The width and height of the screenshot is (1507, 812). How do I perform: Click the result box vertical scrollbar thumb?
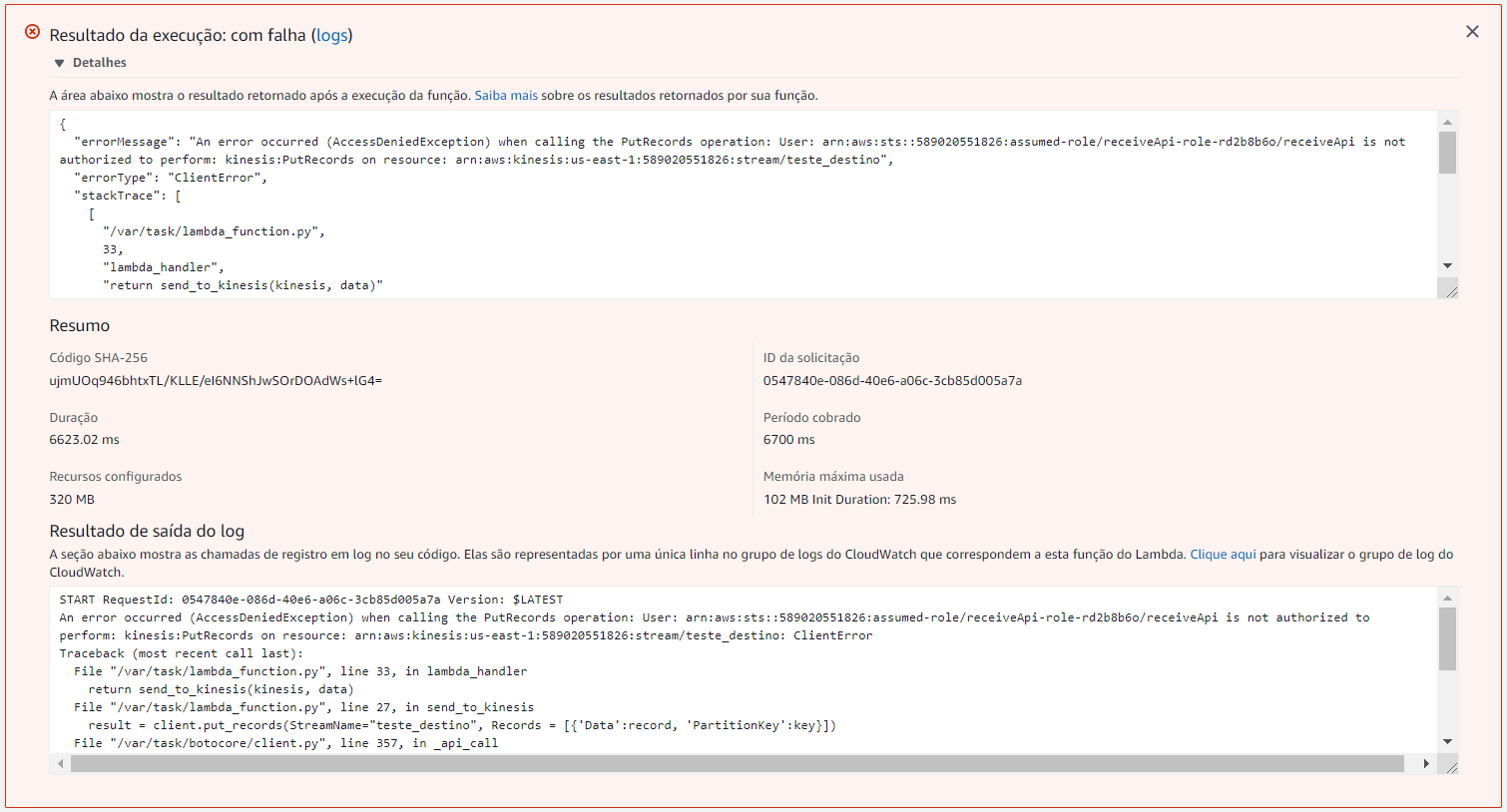click(x=1447, y=153)
